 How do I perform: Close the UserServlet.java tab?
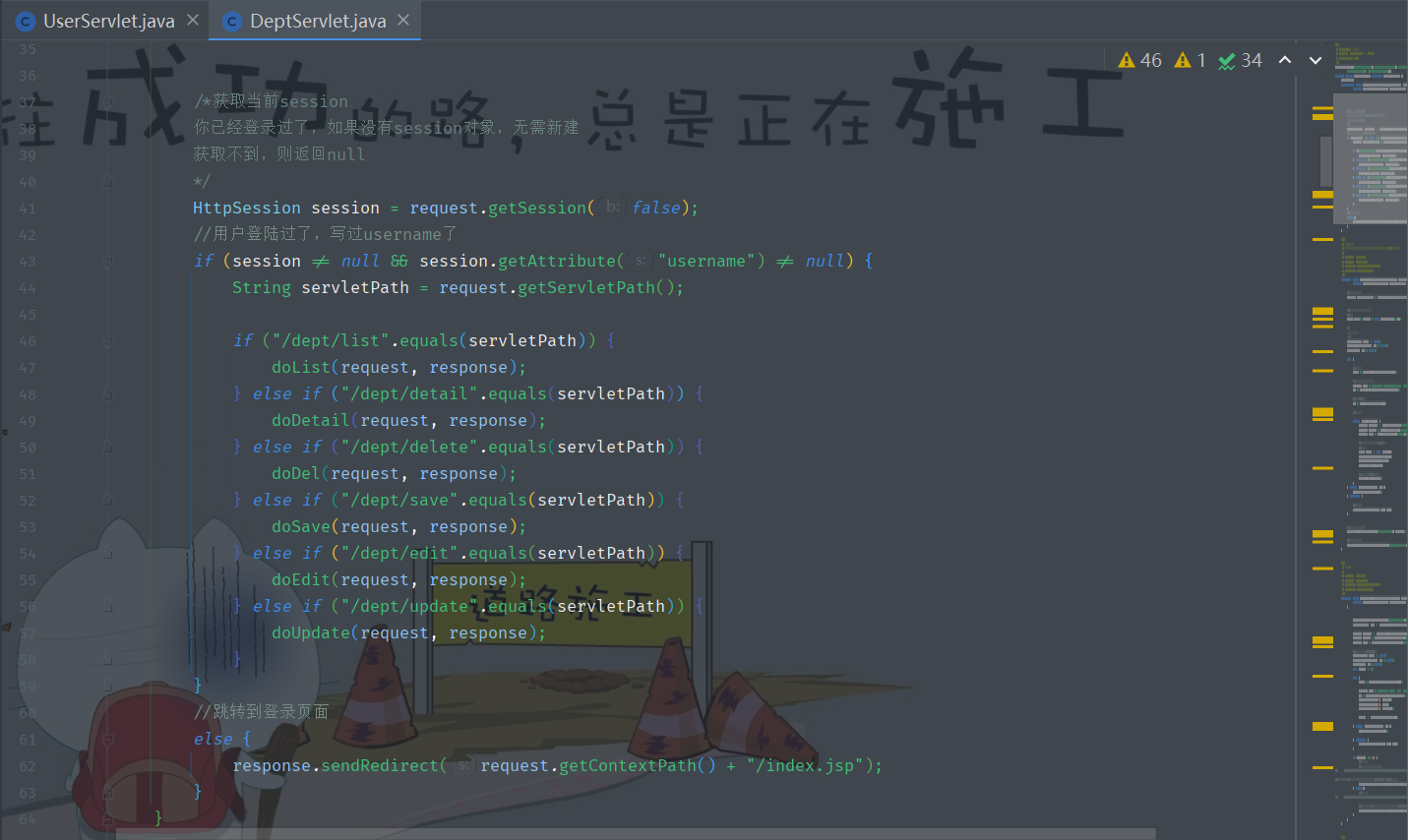(x=193, y=20)
